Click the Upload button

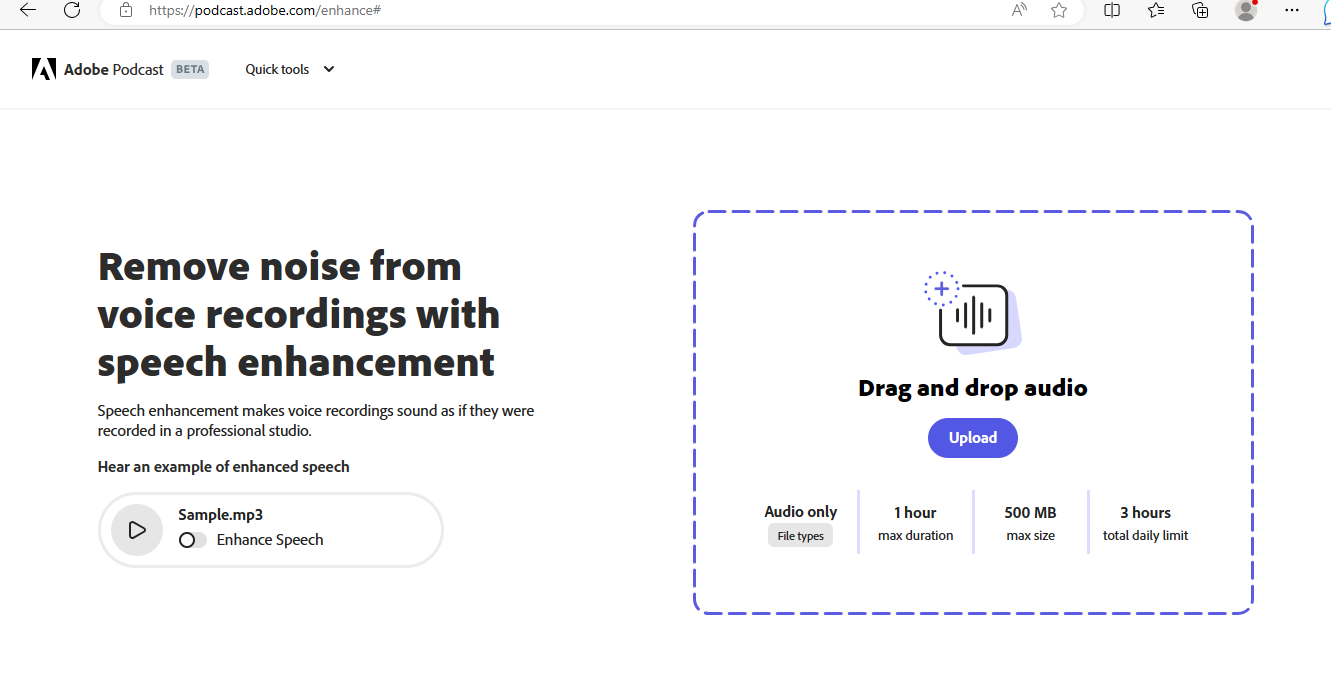(x=973, y=438)
